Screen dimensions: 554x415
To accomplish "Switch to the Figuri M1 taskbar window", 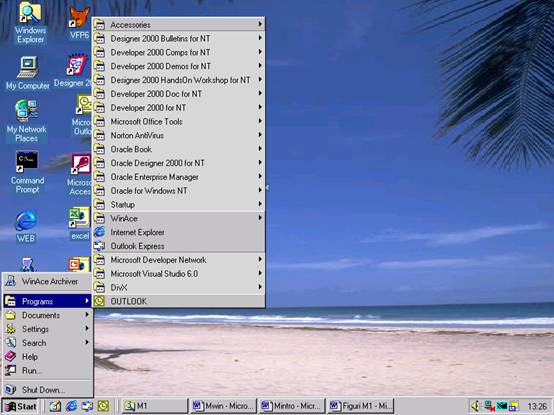I will click(x=360, y=406).
